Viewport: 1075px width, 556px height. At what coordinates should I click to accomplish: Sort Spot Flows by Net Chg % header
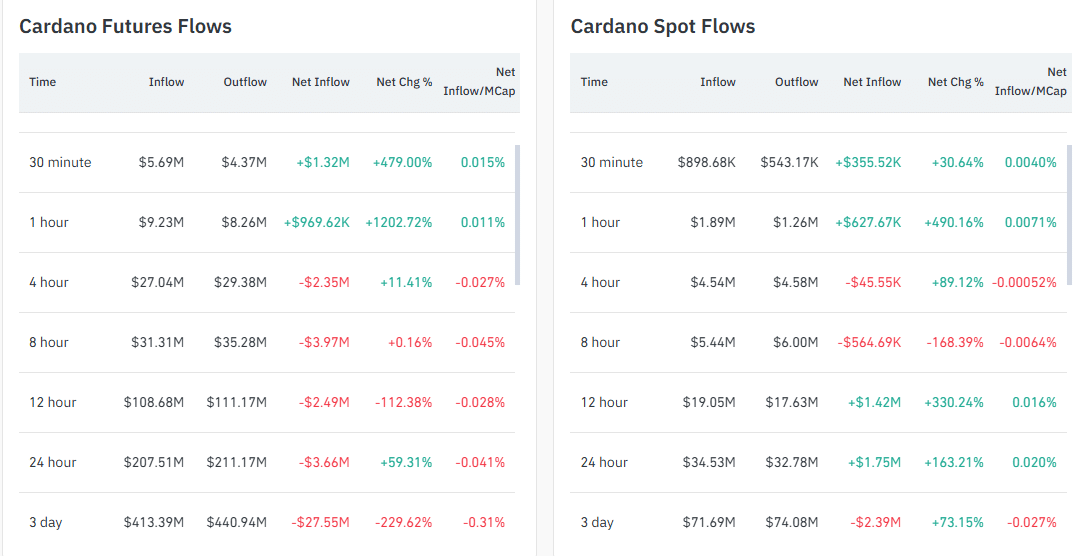click(955, 82)
